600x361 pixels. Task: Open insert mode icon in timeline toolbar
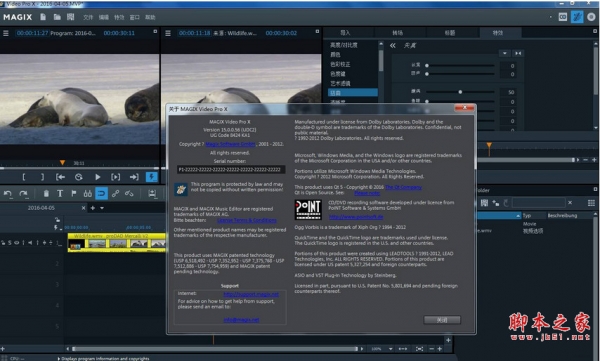coord(152,194)
